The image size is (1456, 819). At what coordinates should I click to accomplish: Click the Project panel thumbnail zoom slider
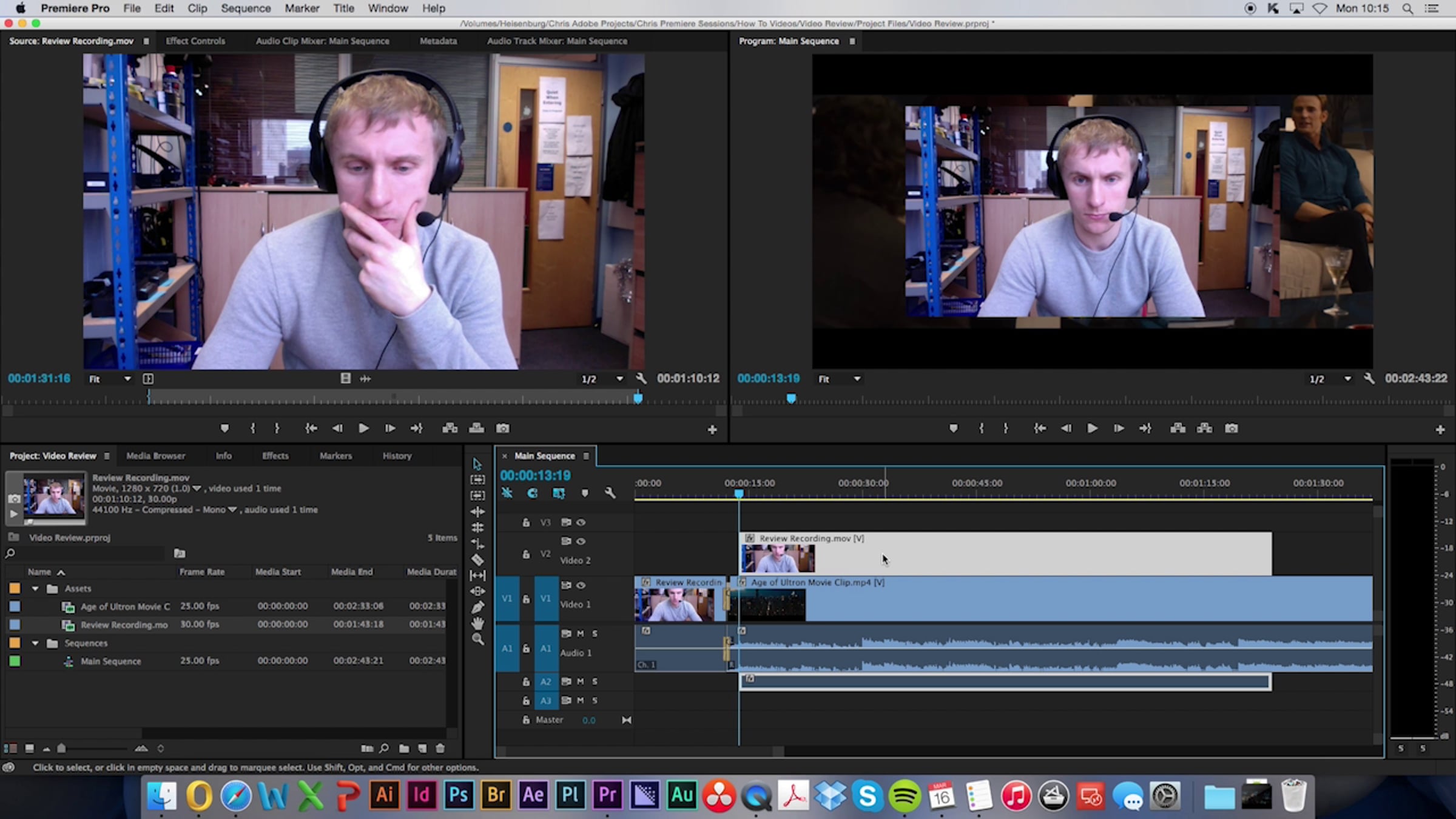tap(61, 749)
